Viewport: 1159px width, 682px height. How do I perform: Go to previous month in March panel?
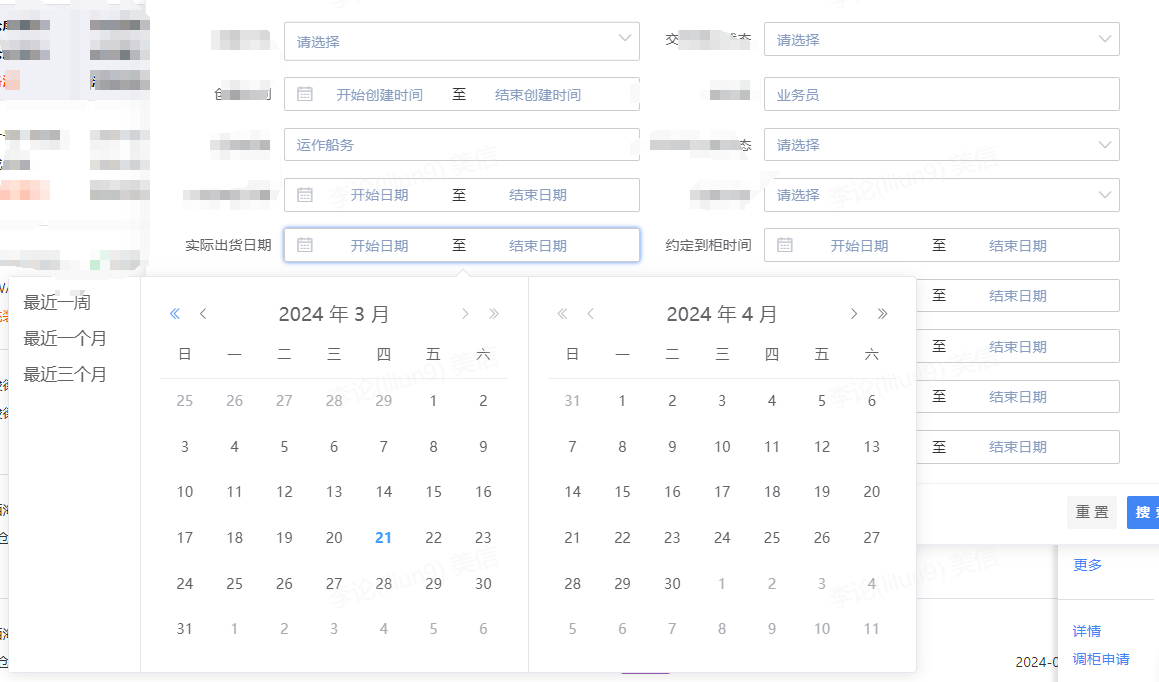203,314
